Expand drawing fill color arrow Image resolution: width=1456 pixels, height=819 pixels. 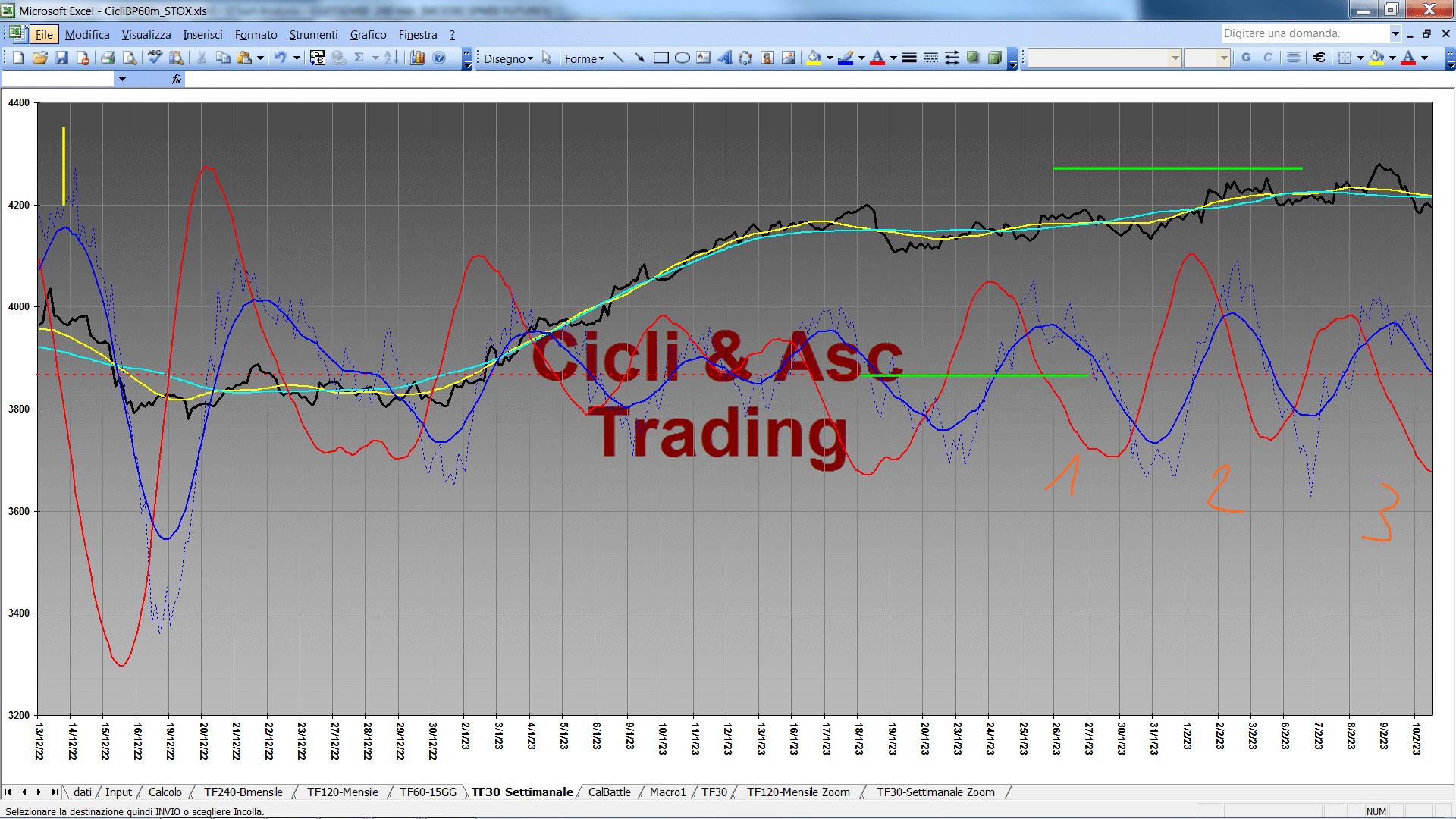(x=830, y=58)
